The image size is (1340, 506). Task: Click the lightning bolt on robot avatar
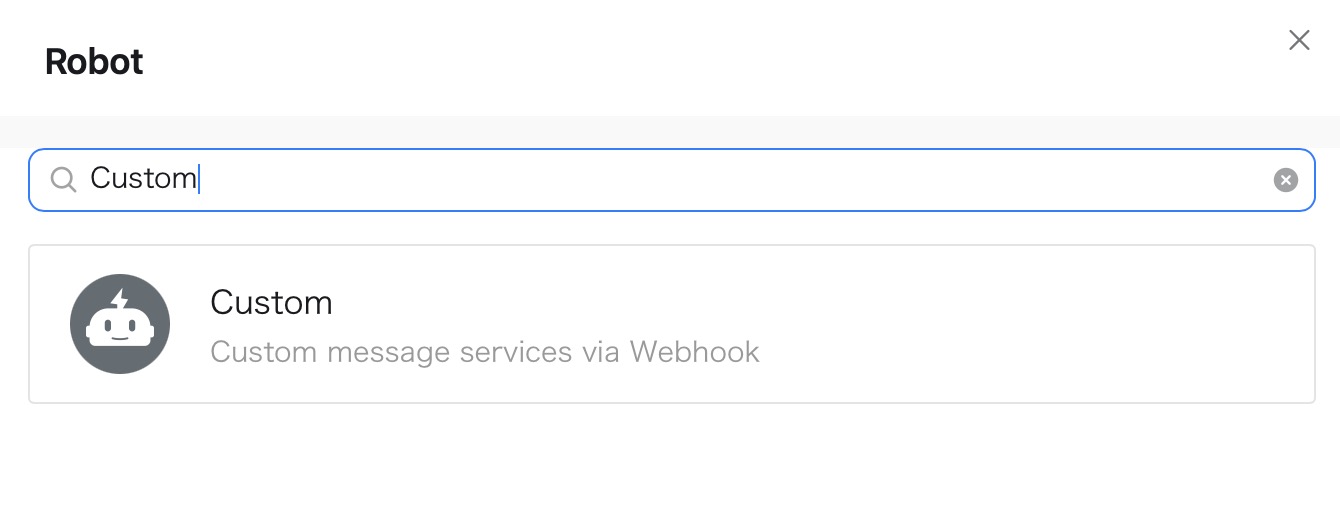(x=120, y=299)
